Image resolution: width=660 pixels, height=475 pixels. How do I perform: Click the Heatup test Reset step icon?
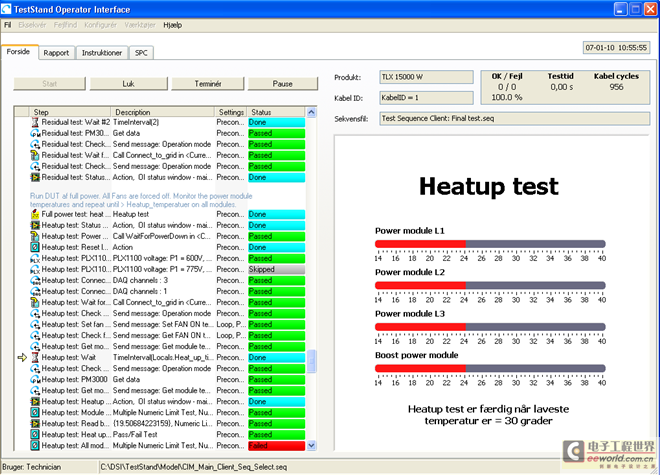coord(35,247)
